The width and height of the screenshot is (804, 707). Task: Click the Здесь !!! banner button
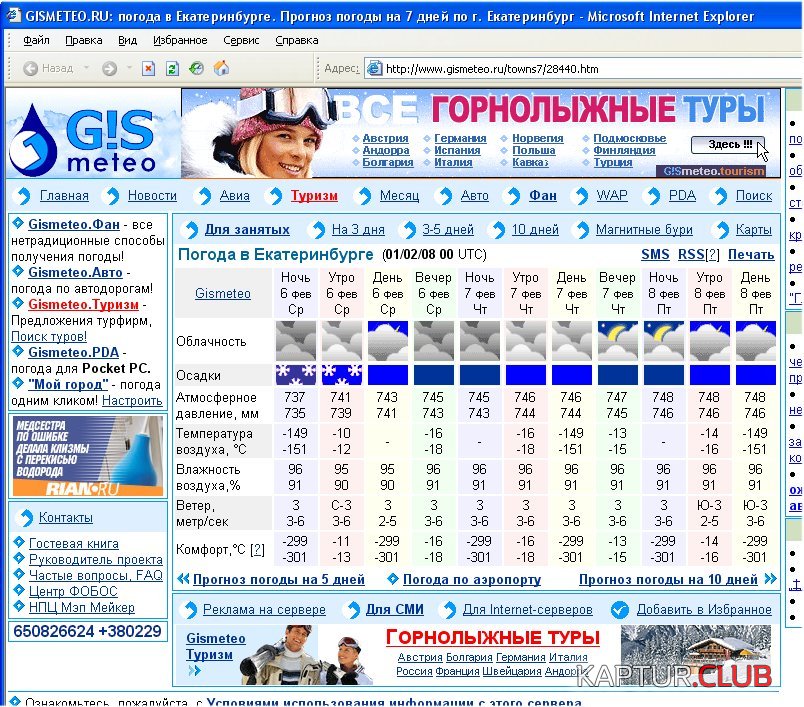(x=727, y=145)
